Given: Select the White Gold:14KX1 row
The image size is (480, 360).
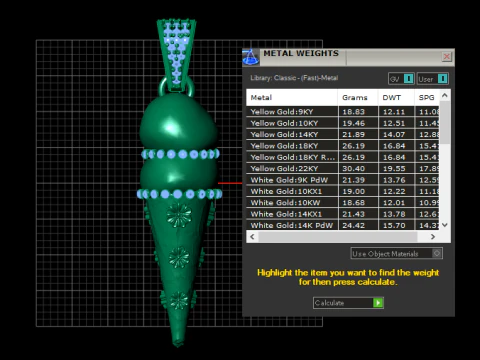Looking at the screenshot, I should point(343,214).
